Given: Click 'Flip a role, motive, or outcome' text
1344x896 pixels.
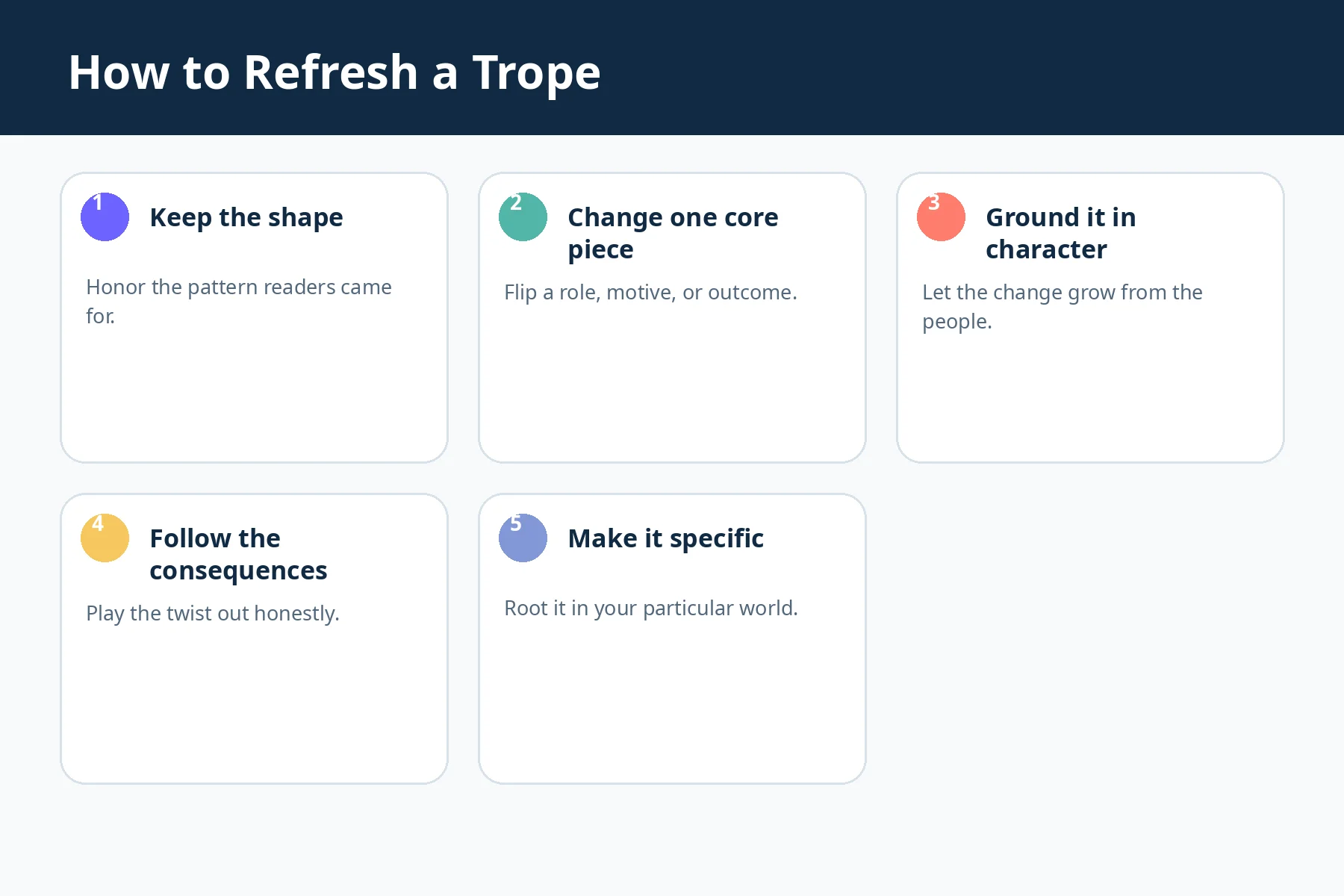Looking at the screenshot, I should 650,292.
